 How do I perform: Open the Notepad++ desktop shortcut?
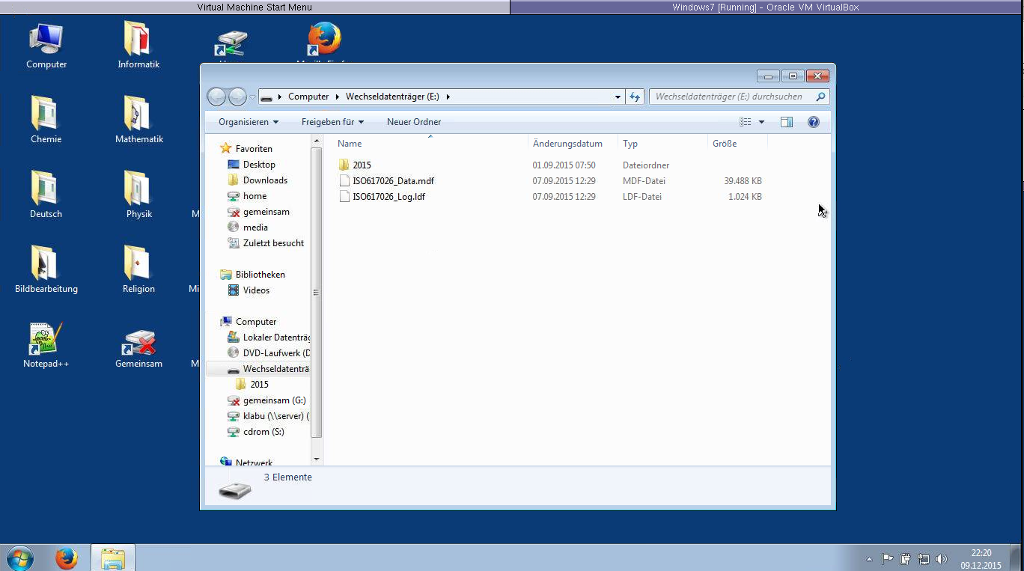pyautogui.click(x=45, y=341)
